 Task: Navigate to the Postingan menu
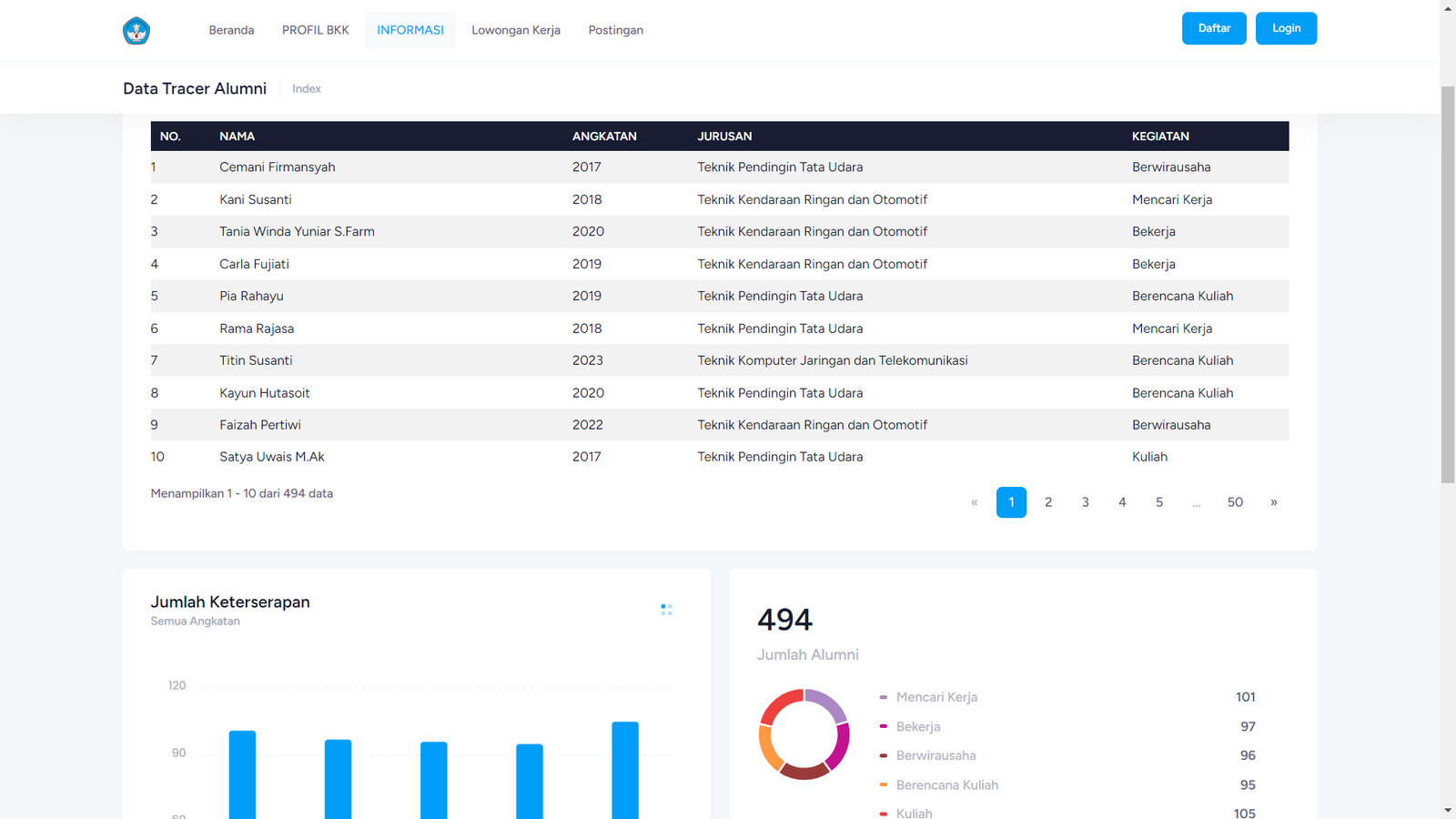615,30
